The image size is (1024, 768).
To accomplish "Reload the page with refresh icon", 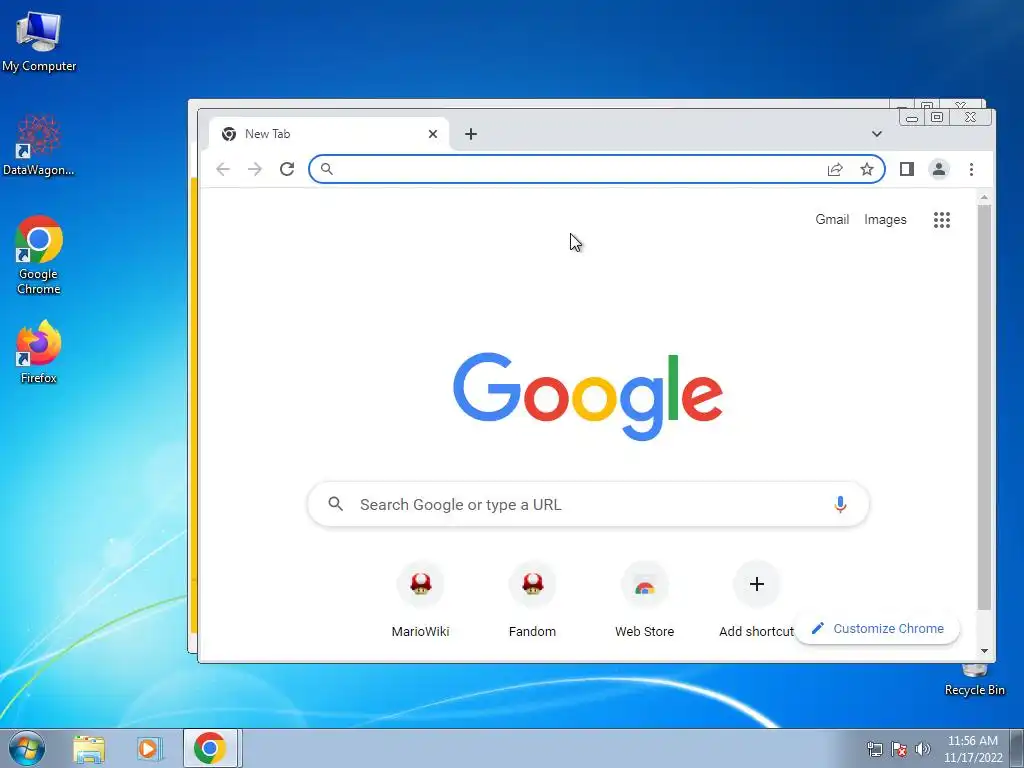I will 287,169.
